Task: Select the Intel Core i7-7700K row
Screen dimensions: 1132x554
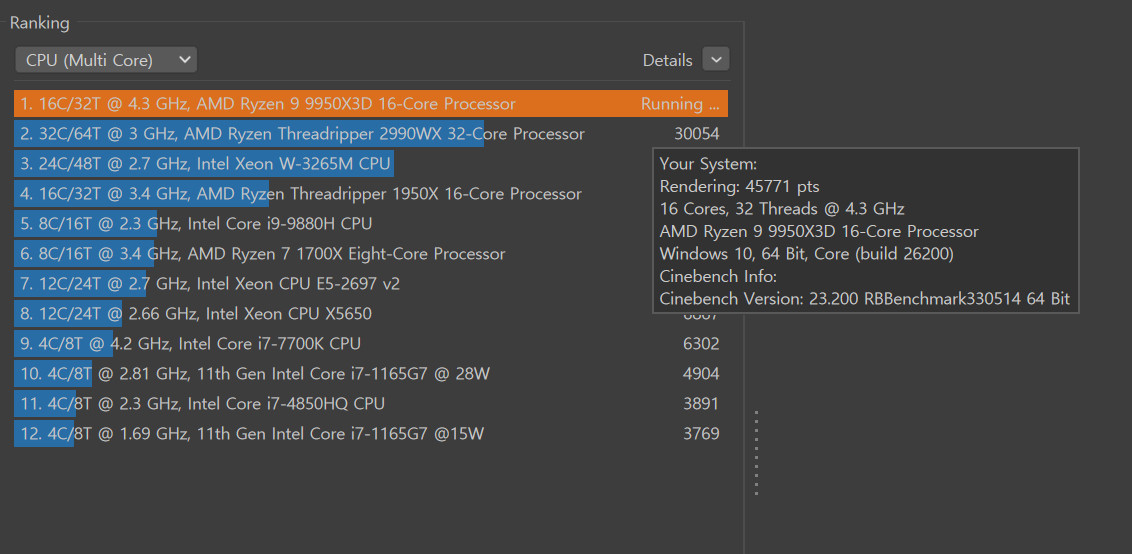Action: point(370,344)
